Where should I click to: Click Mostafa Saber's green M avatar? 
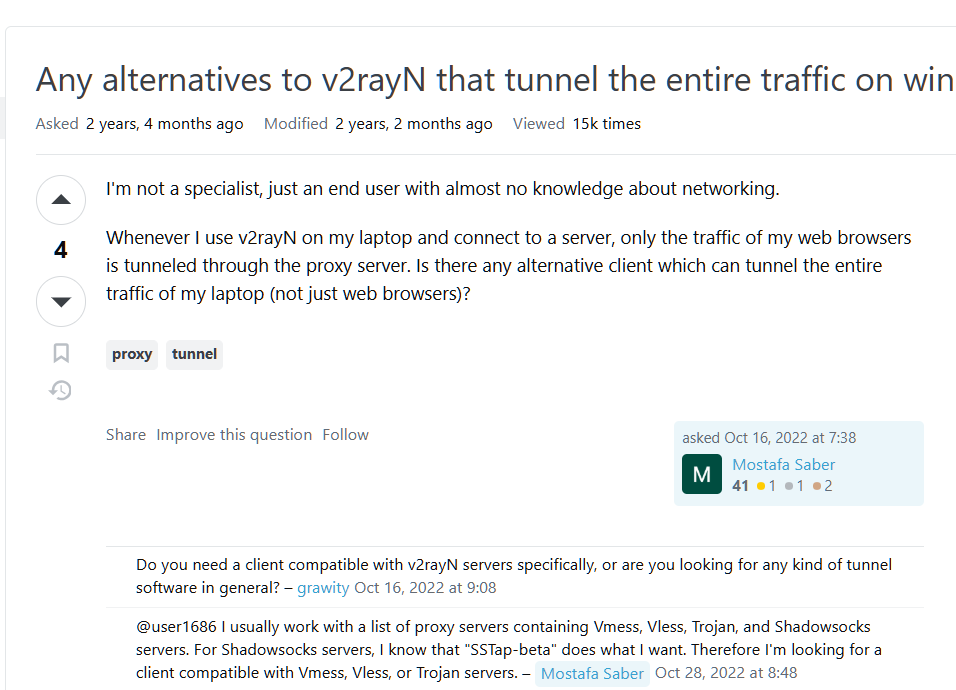[702, 474]
